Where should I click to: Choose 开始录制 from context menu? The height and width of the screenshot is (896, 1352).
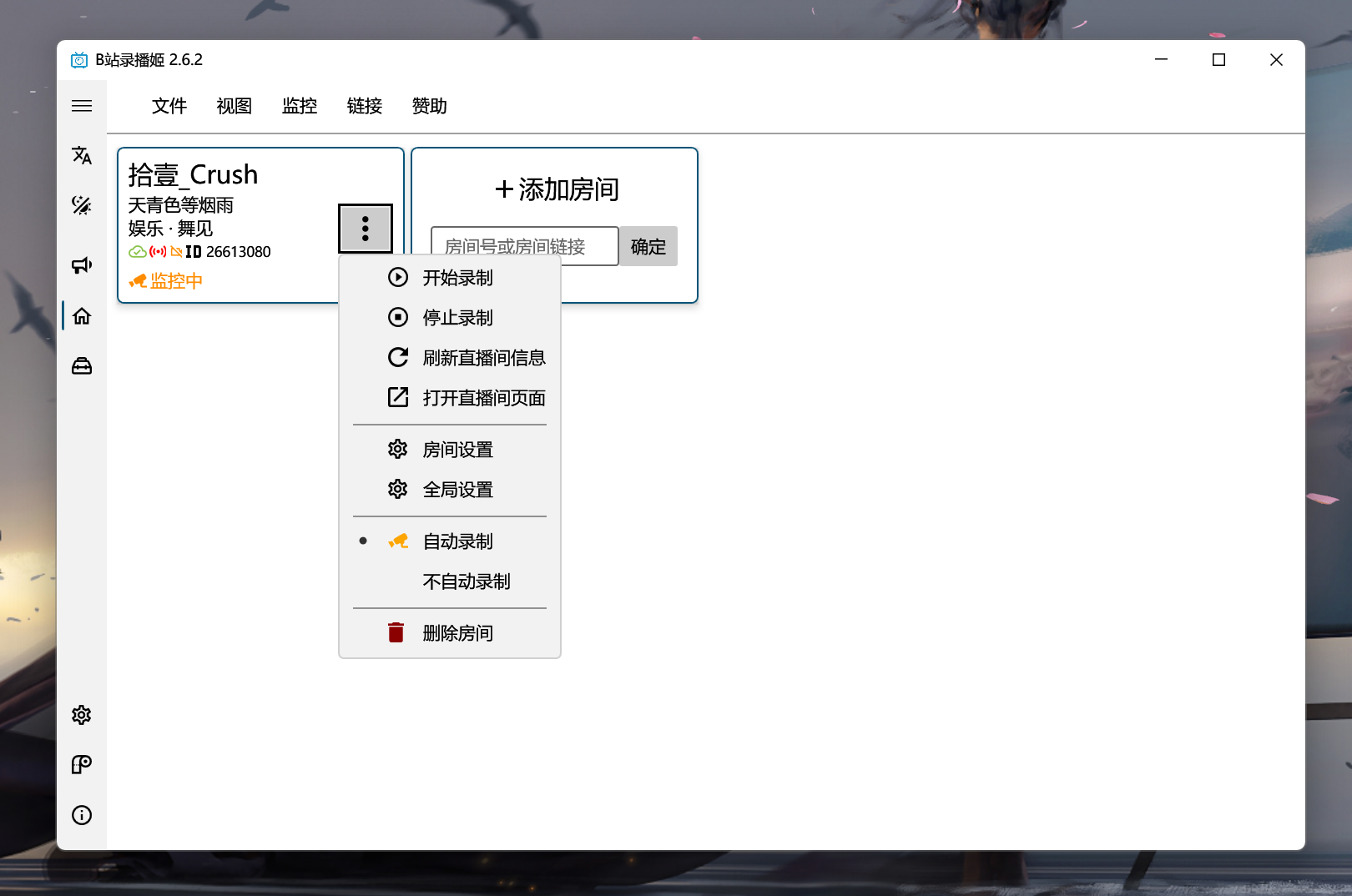click(450, 278)
